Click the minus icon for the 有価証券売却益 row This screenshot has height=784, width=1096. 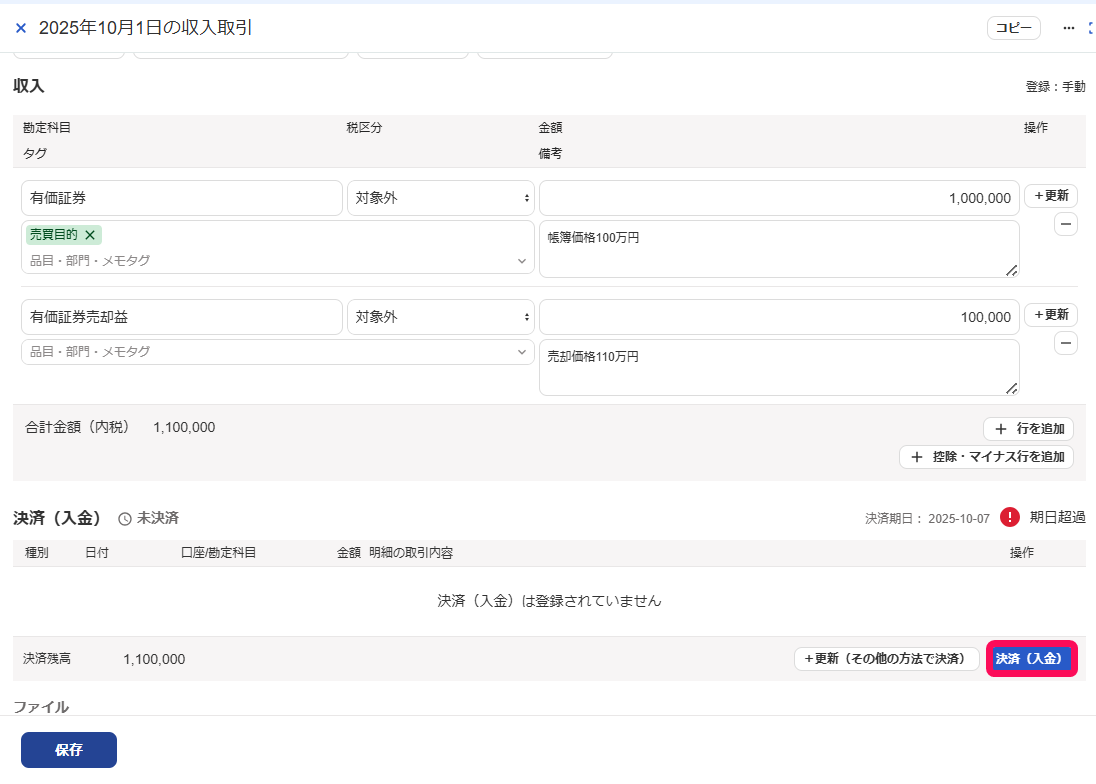pos(1065,343)
